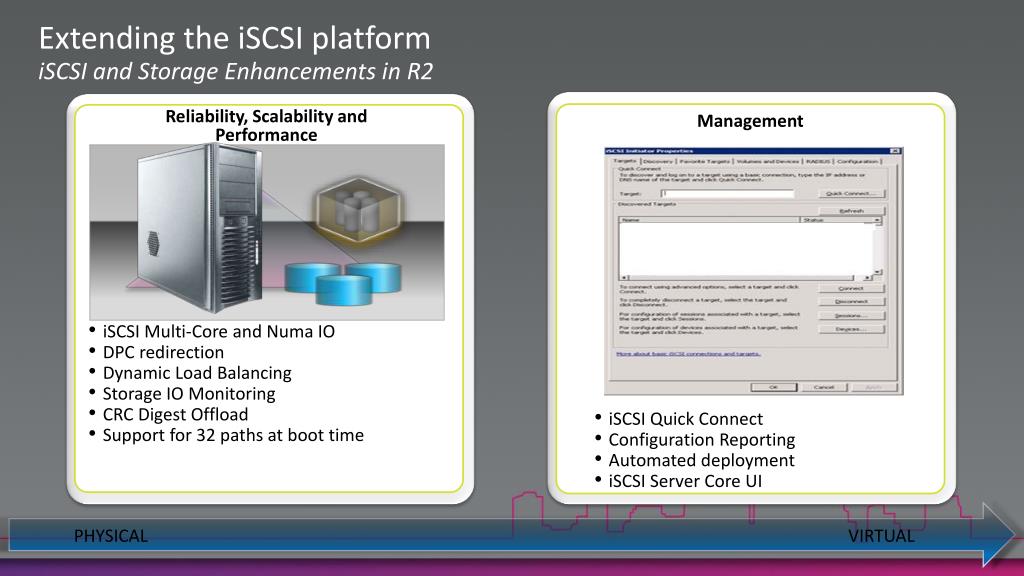Click the Devices button
The image size is (1024, 576).
pyautogui.click(x=851, y=329)
